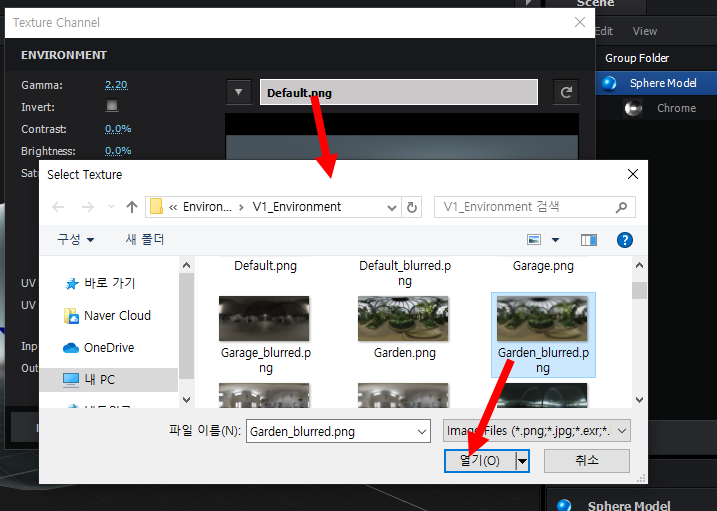
Task: Select the Default.png file name
Action: pyautogui.click(x=265, y=266)
